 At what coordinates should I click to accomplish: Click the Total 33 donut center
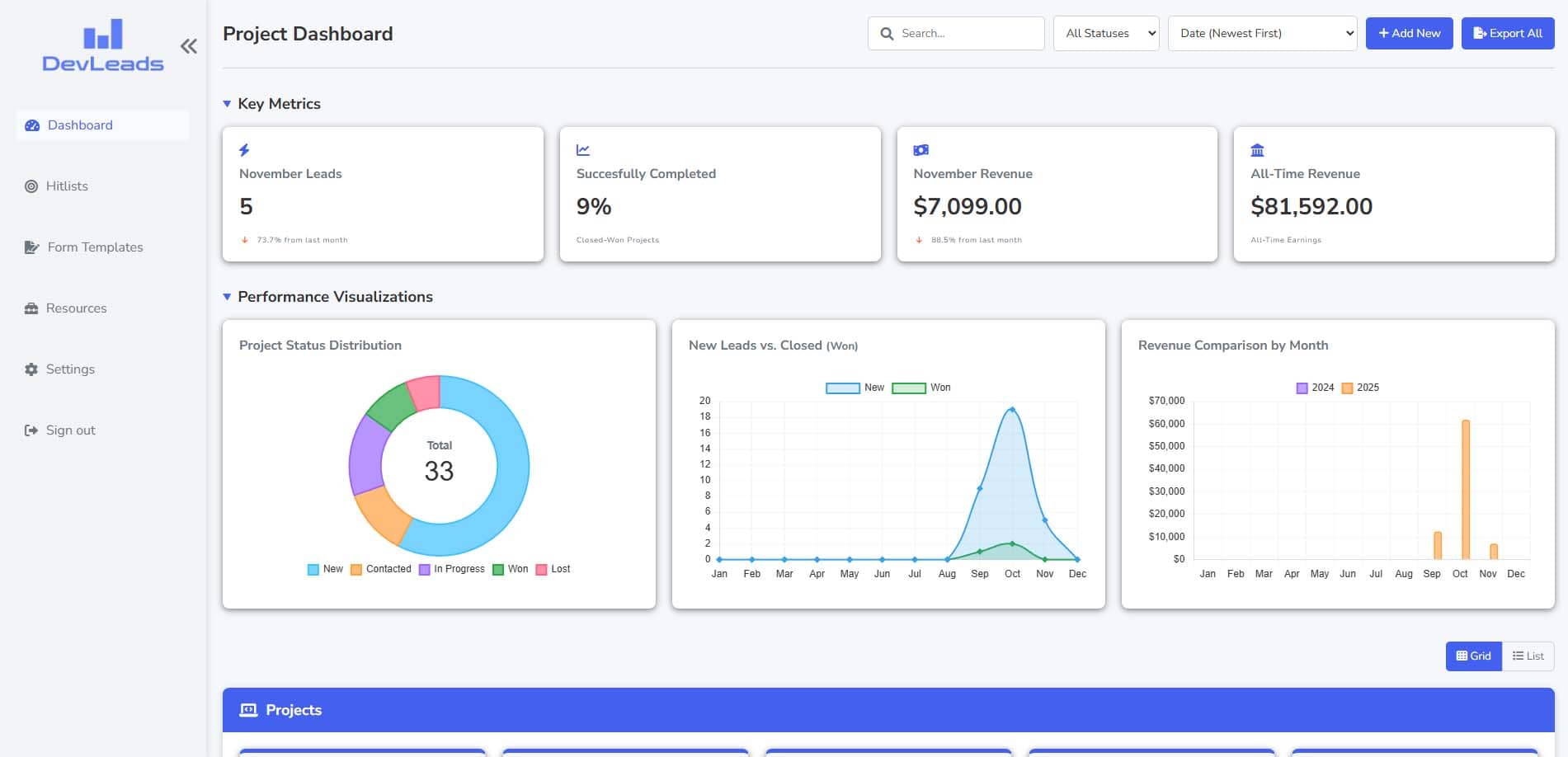[439, 462]
